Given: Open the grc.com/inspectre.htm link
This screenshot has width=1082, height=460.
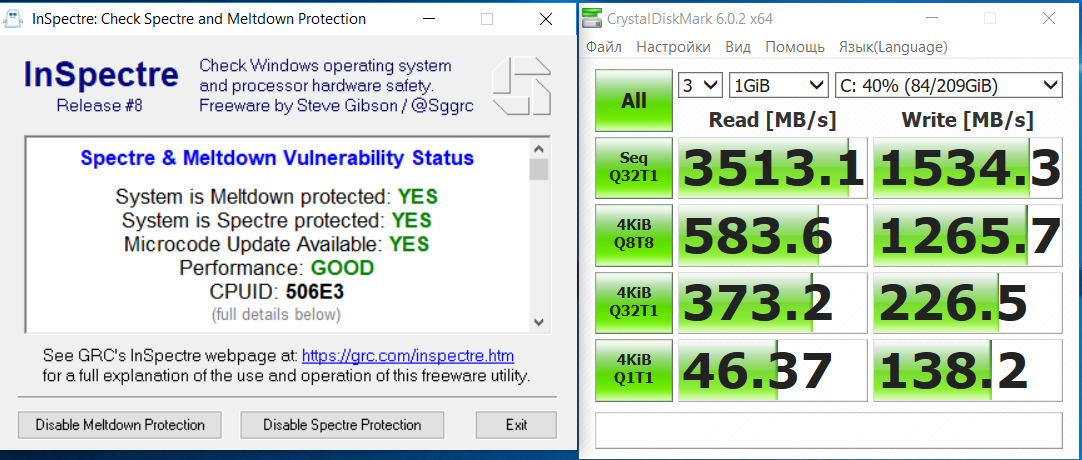Looking at the screenshot, I should 408,356.
